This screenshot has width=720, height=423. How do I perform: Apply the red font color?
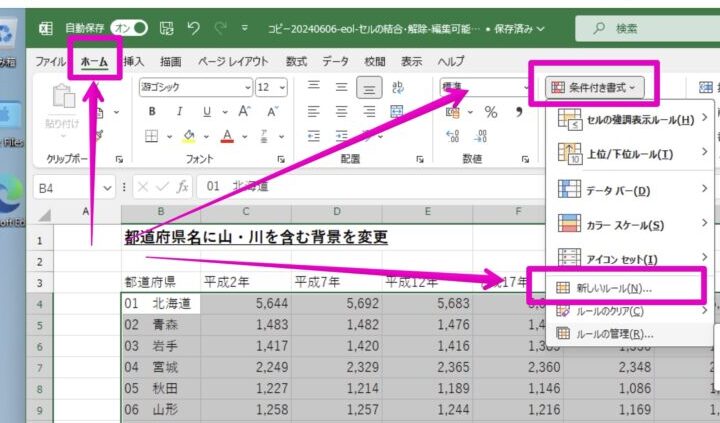pyautogui.click(x=227, y=136)
